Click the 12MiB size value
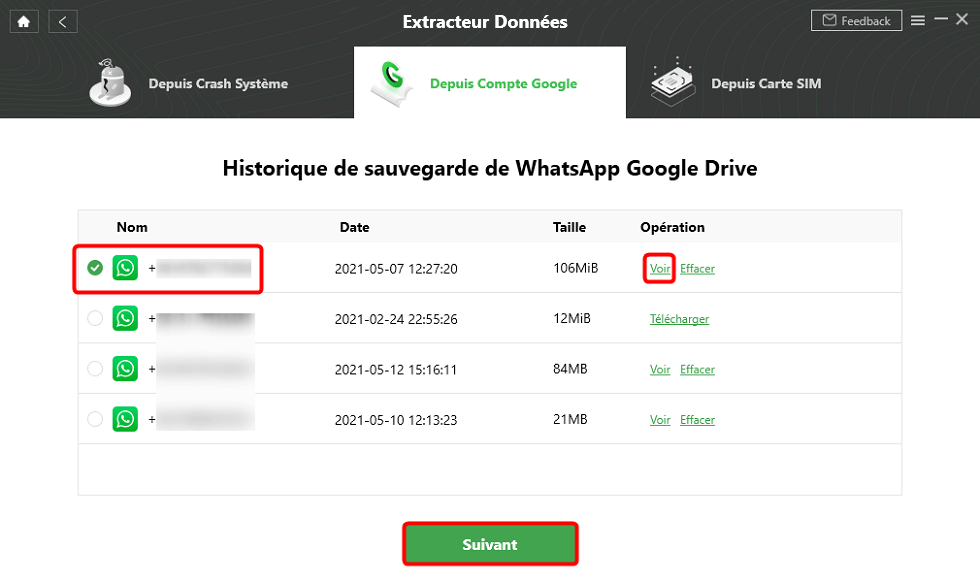This screenshot has width=980, height=582. pos(572,318)
